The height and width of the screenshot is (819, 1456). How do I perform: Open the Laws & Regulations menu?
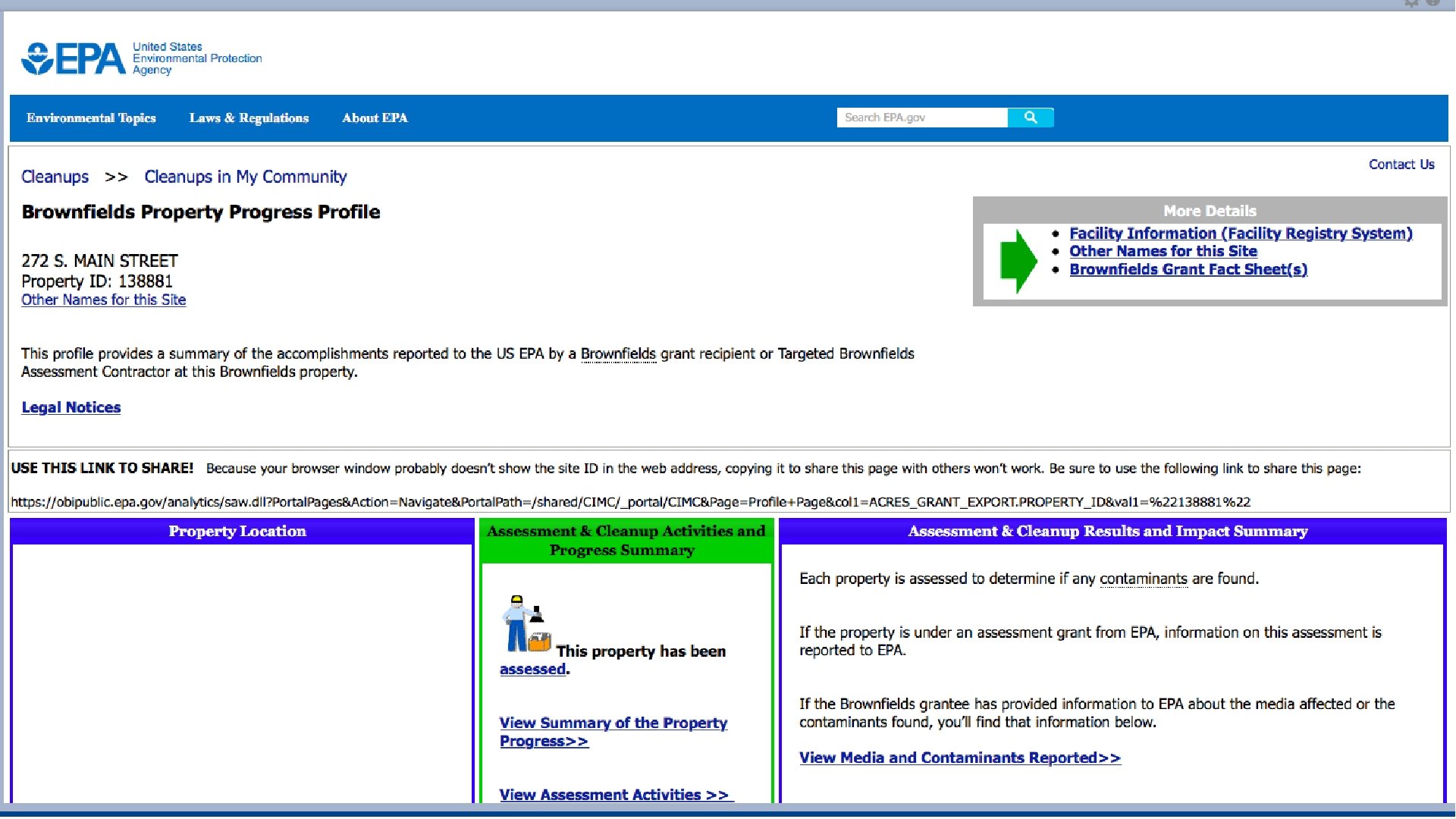[x=249, y=118]
